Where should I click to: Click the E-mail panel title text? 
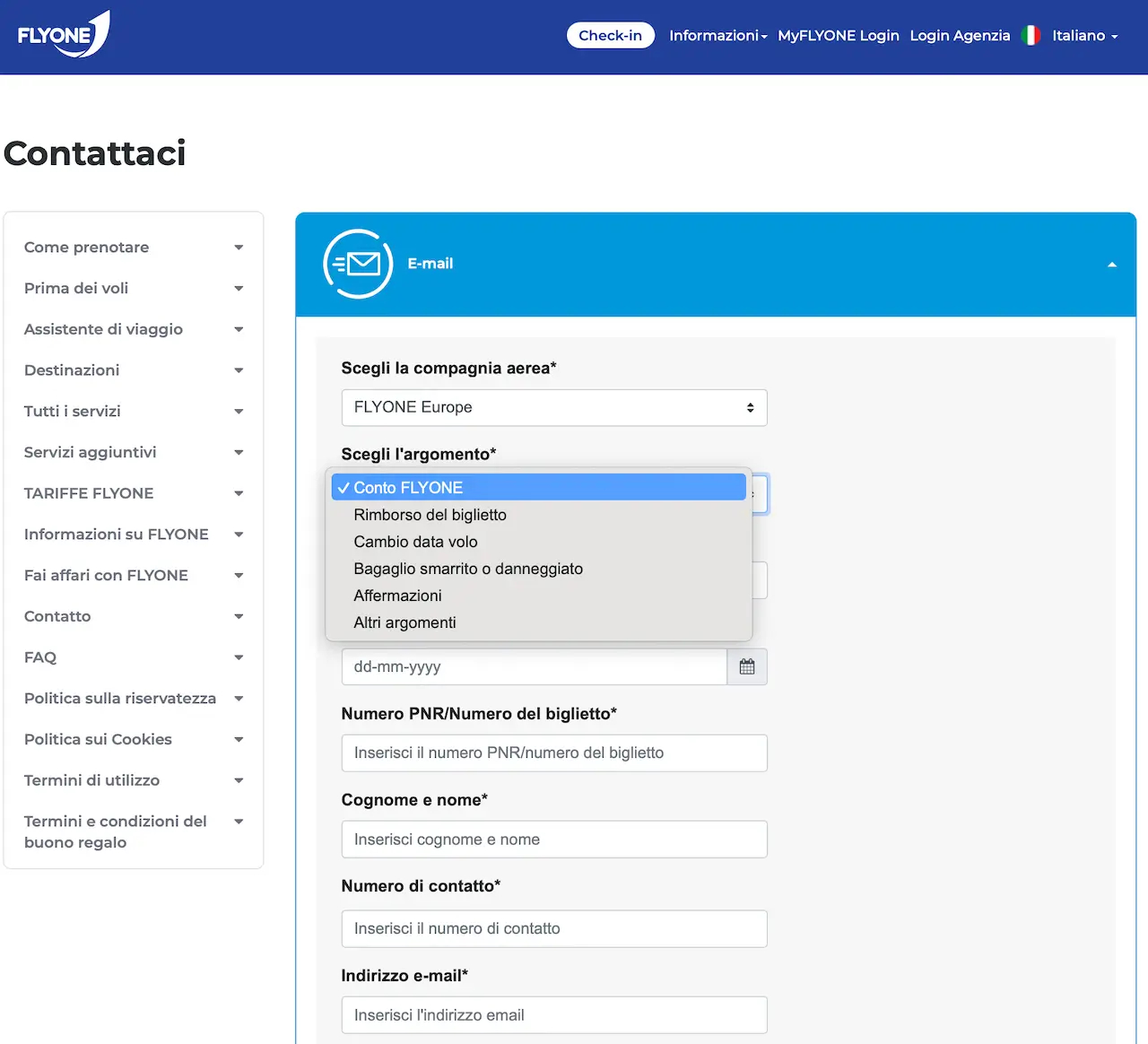point(430,264)
